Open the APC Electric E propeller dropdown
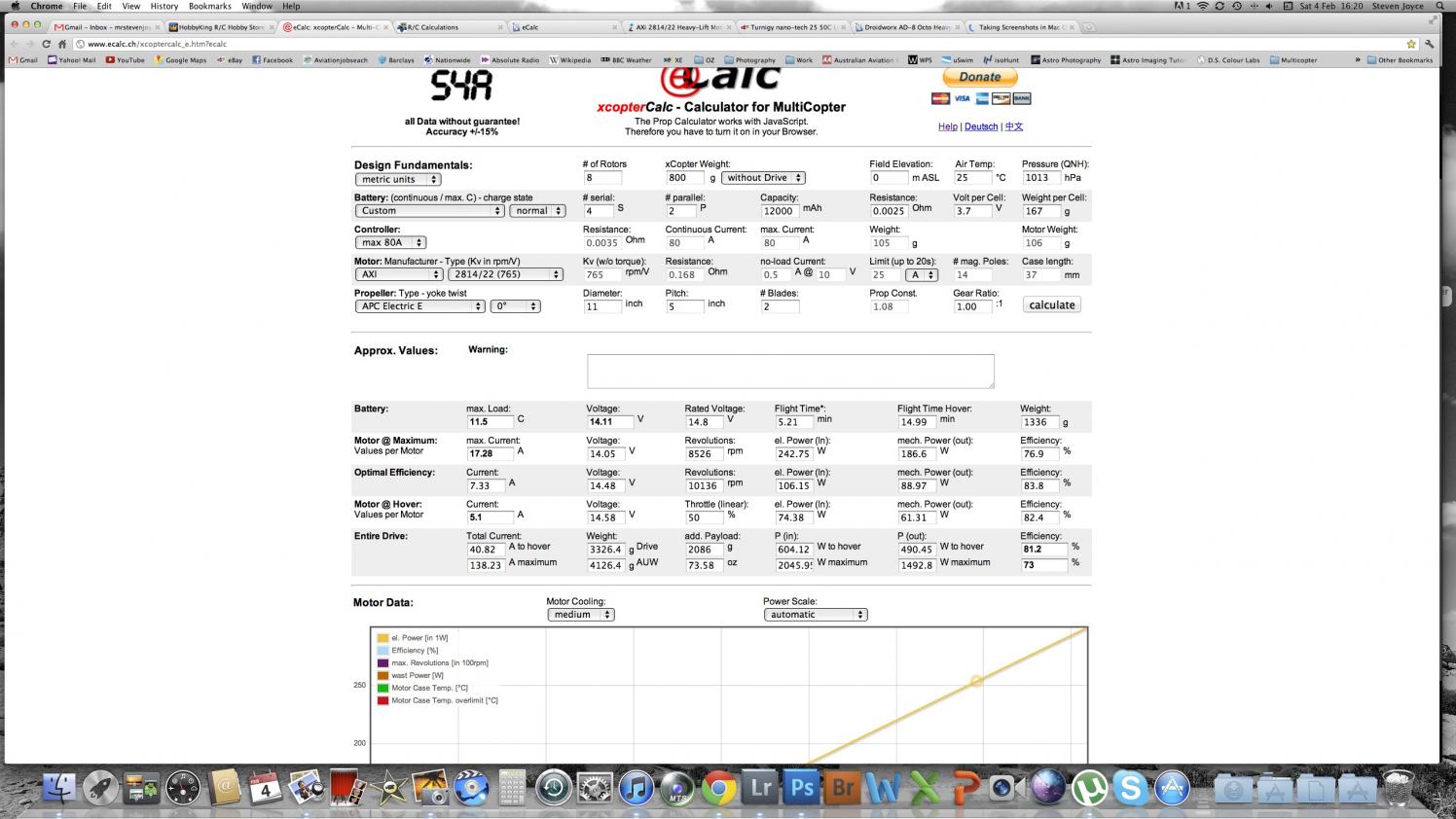This screenshot has width=1456, height=819. pos(419,306)
